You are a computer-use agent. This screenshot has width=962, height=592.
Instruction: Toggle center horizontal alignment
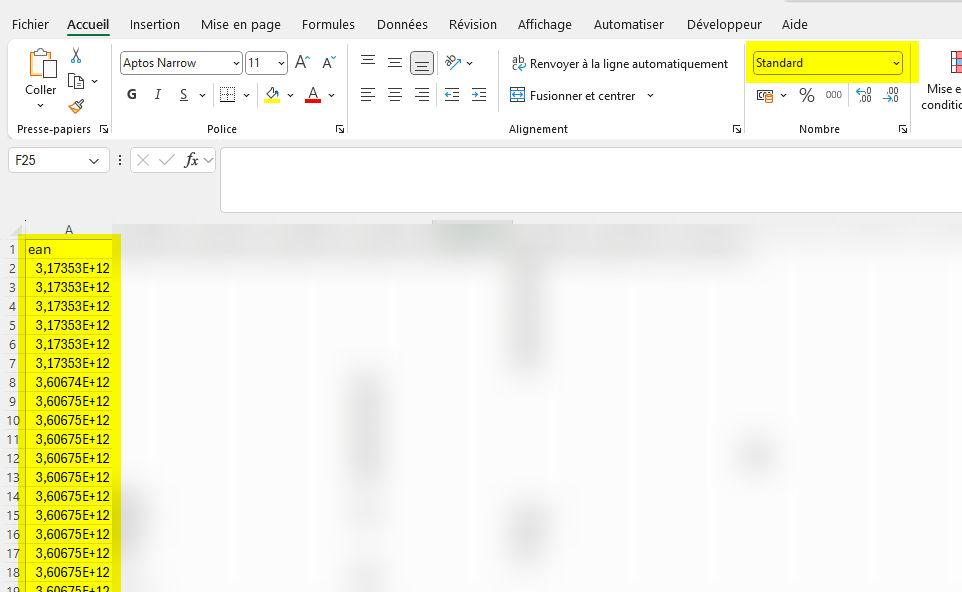tap(394, 94)
